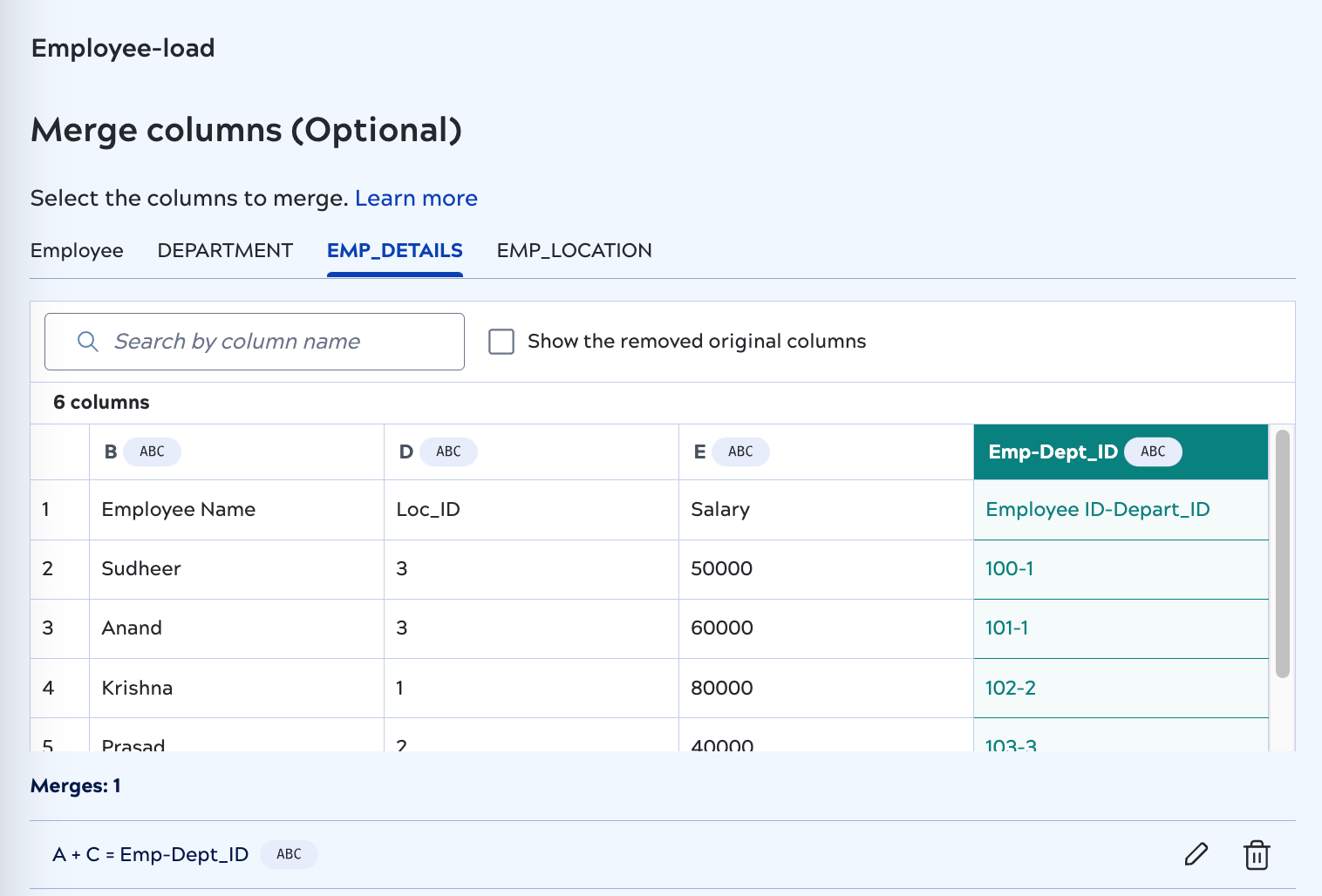This screenshot has height=896, width=1322.
Task: Click ABC type badge on column B
Action: (152, 451)
